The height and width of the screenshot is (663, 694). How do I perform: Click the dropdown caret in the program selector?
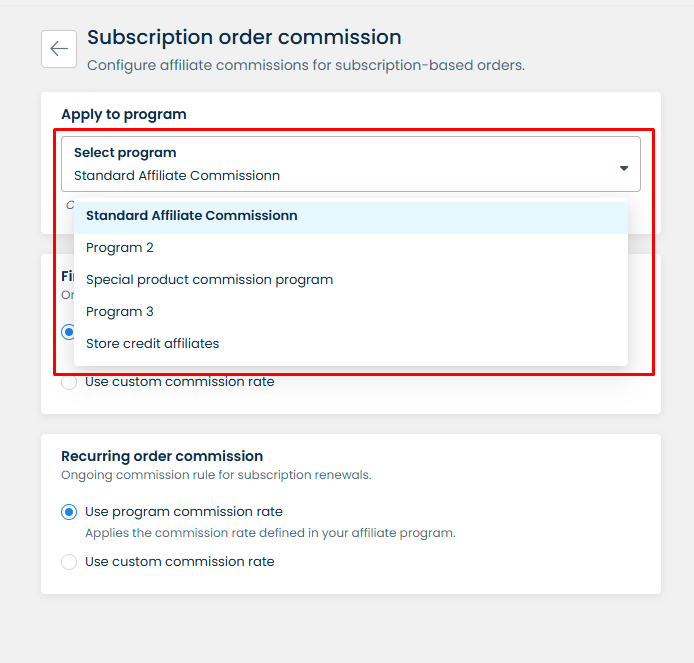pyautogui.click(x=623, y=168)
